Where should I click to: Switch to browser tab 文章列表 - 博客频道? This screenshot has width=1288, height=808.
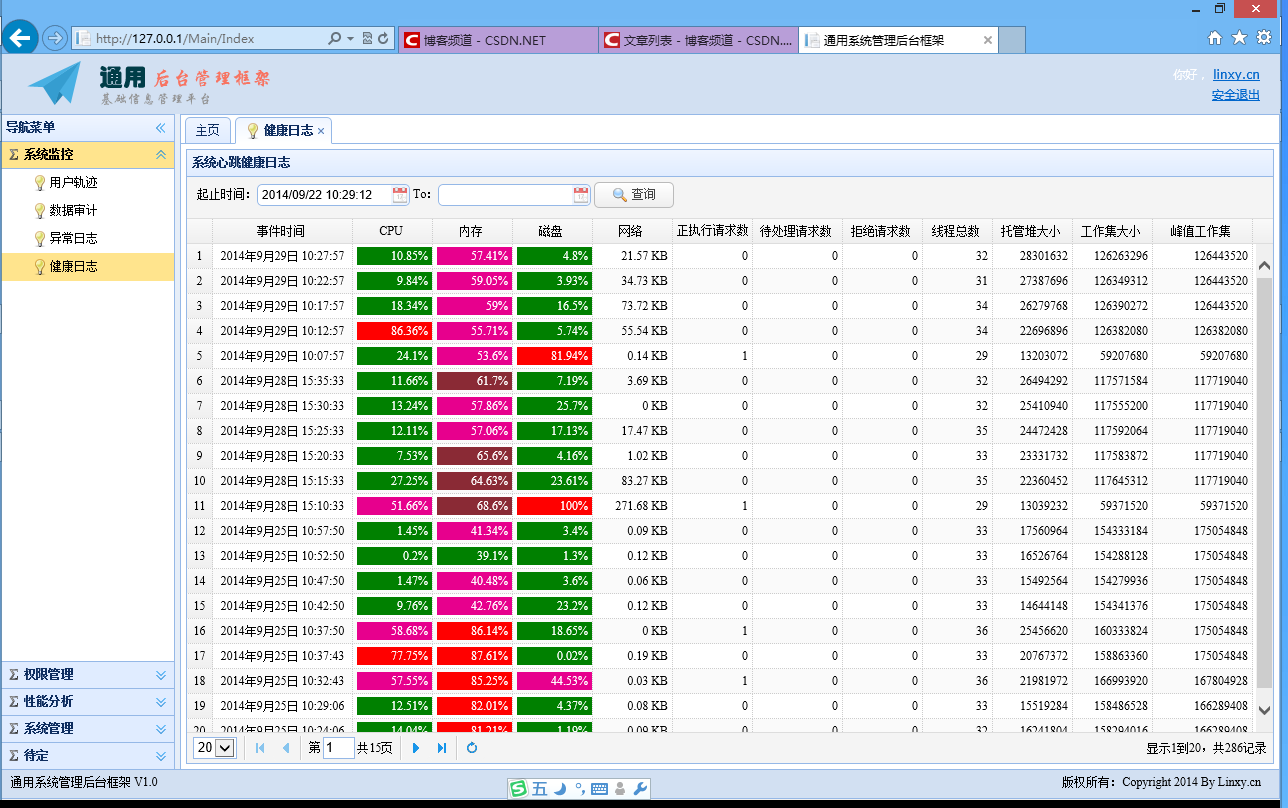coord(698,40)
